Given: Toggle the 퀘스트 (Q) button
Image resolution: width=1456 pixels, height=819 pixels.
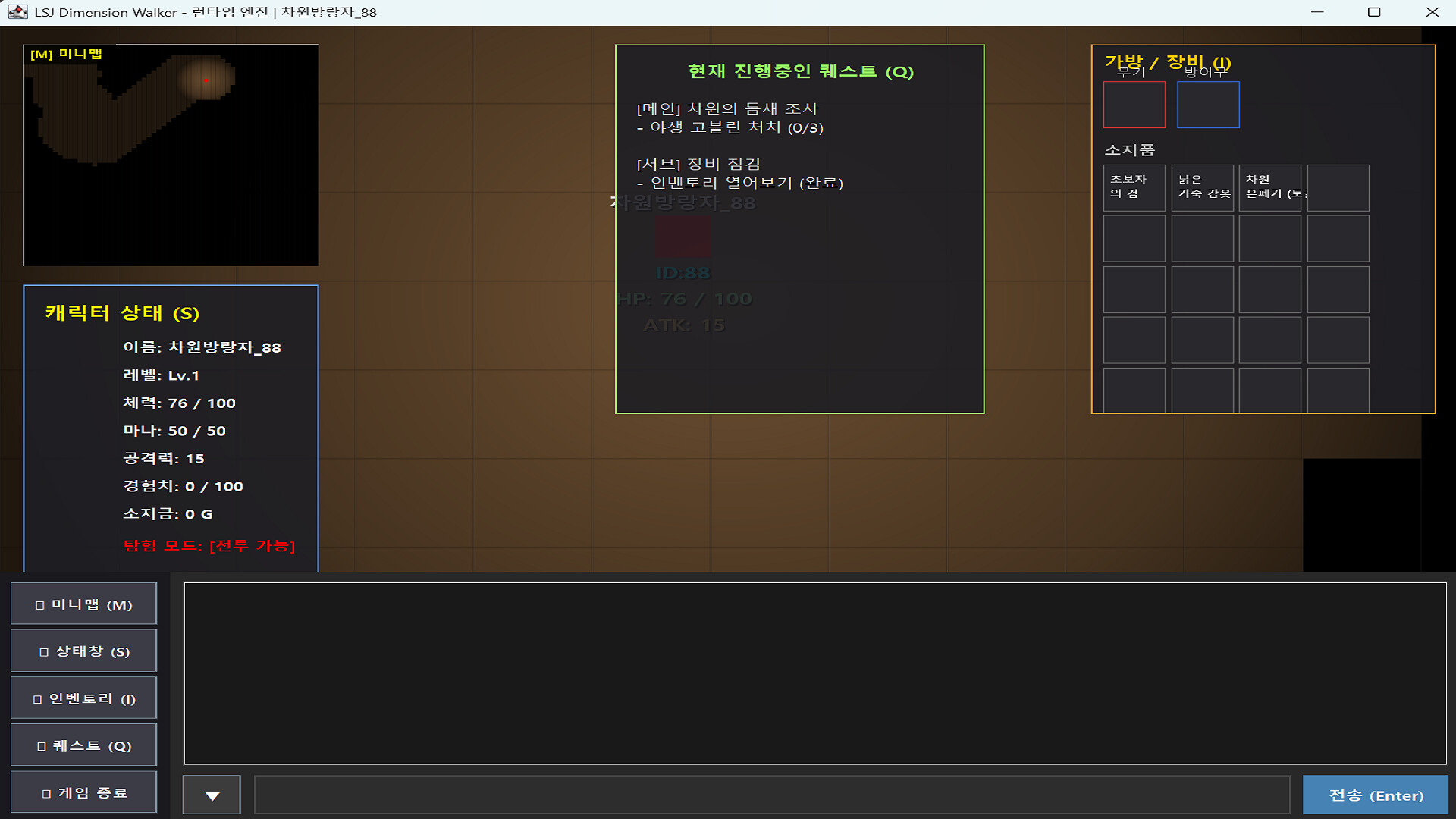Looking at the screenshot, I should [x=83, y=745].
